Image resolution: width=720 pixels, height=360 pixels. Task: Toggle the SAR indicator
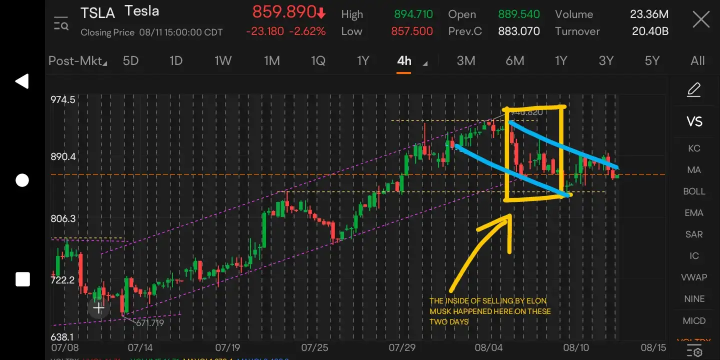coord(694,235)
